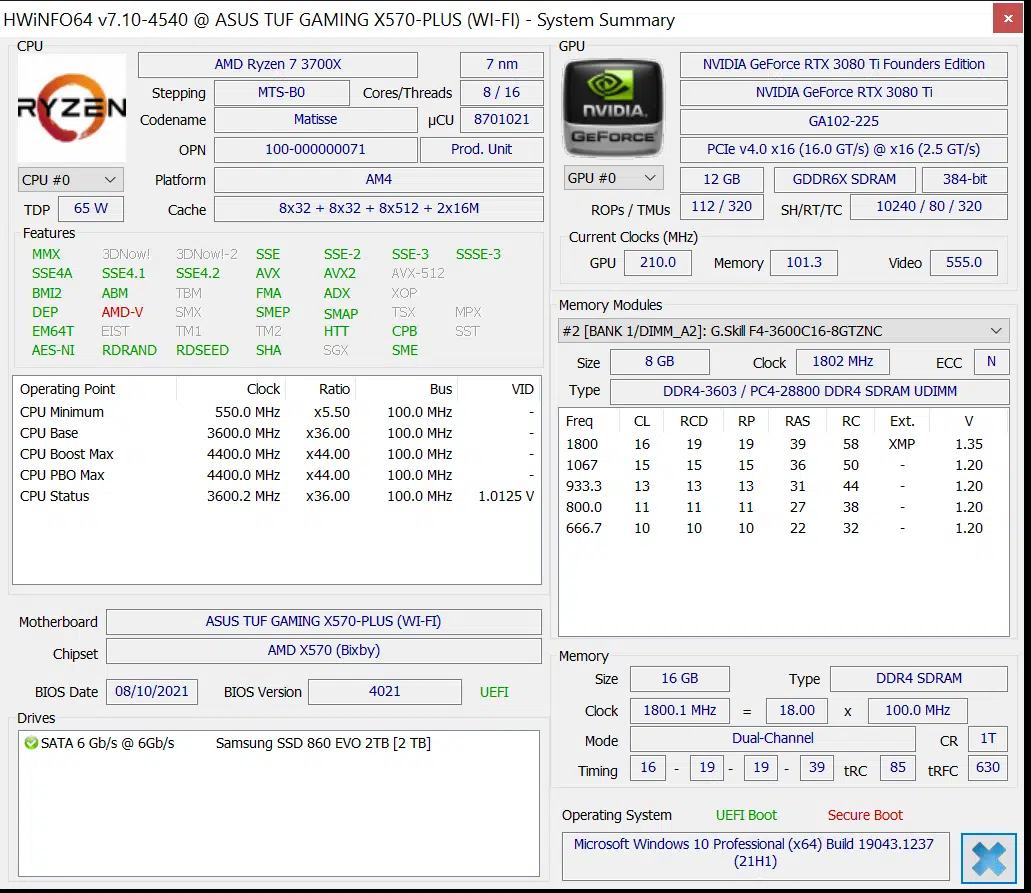Click the OPN 100-000000071 field

[x=316, y=149]
